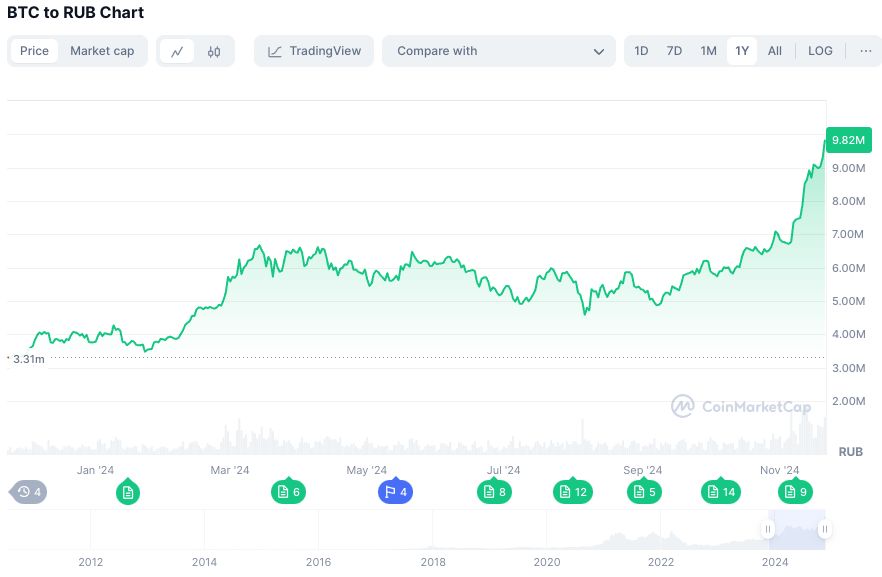Toggle LOG scale on the chart
Viewport: 882px width, 577px height.
point(820,51)
